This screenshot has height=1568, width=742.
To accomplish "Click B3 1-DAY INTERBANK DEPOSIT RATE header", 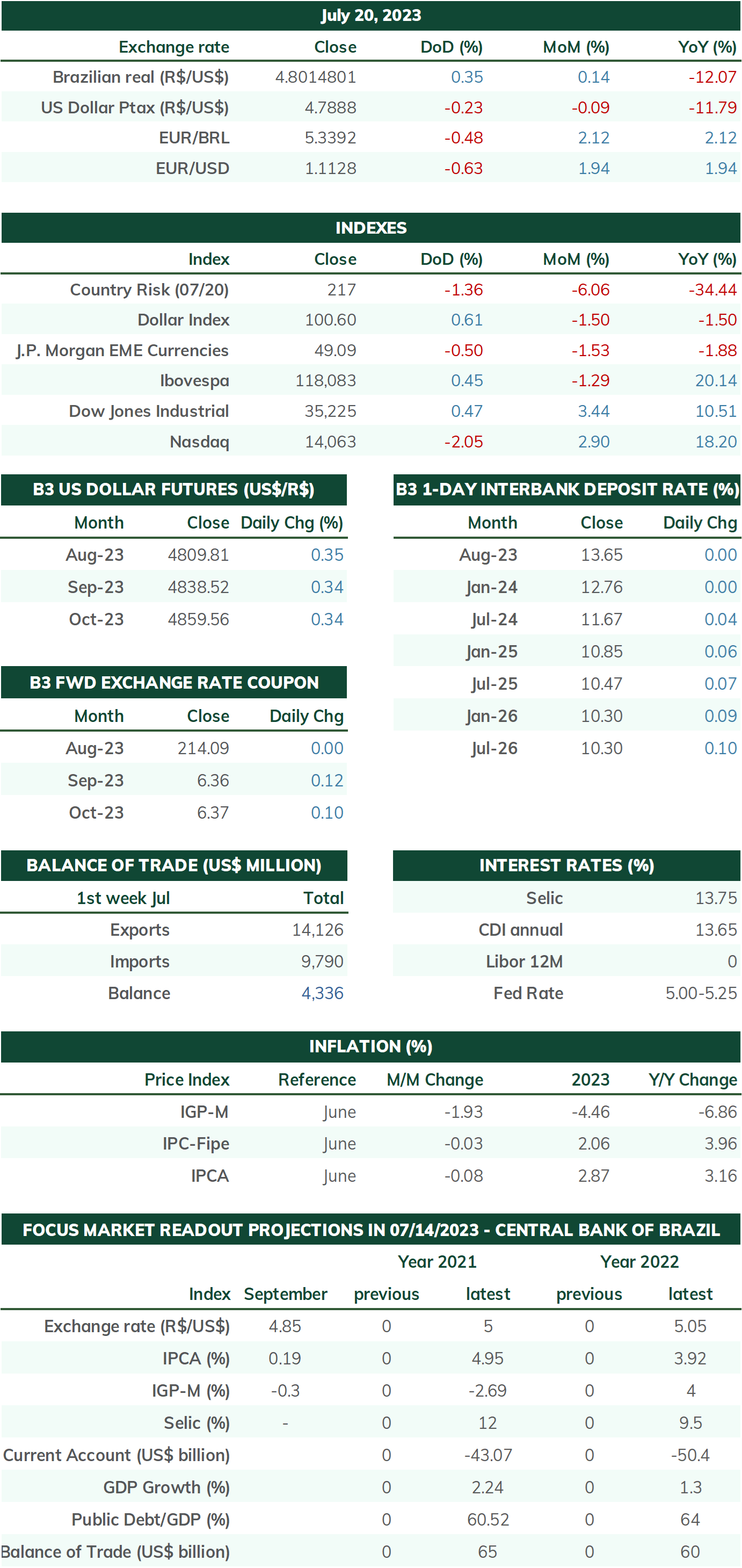I will pyautogui.click(x=567, y=489).
